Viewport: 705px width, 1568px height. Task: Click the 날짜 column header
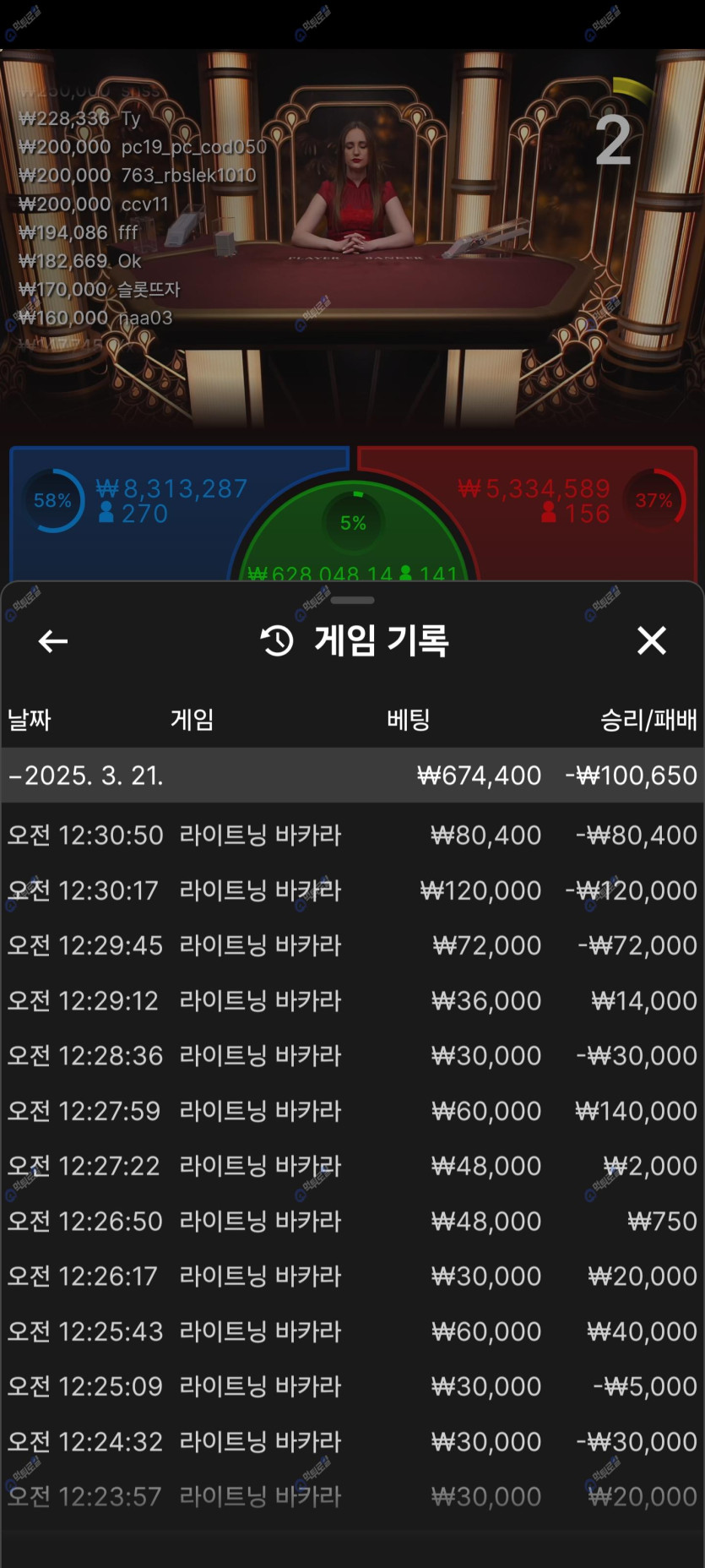click(30, 720)
